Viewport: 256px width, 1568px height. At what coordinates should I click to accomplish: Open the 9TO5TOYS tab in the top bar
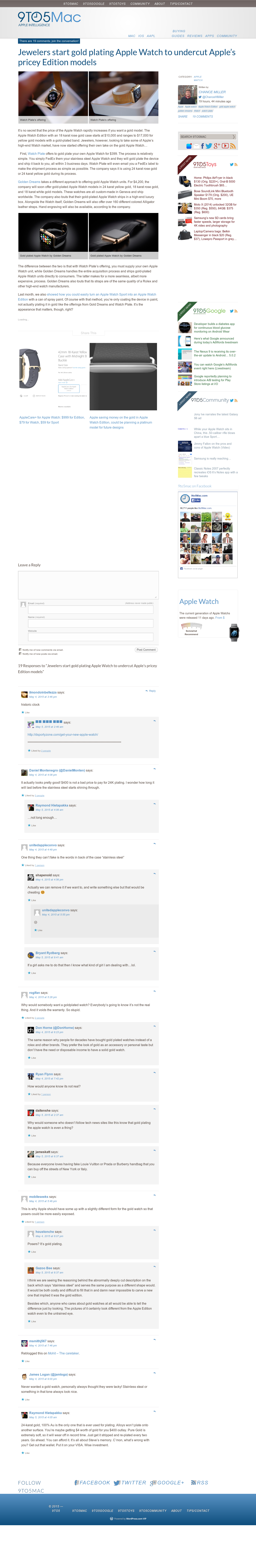tap(117, 4)
